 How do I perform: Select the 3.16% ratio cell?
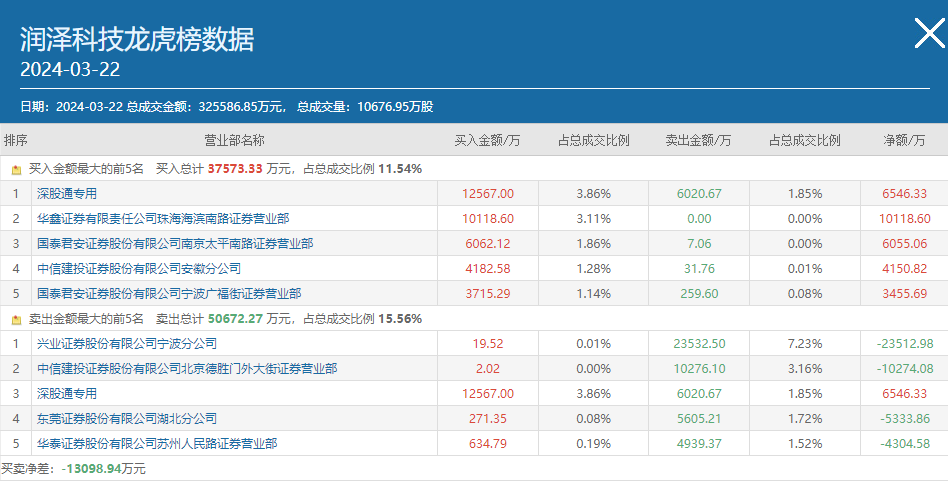coord(805,368)
